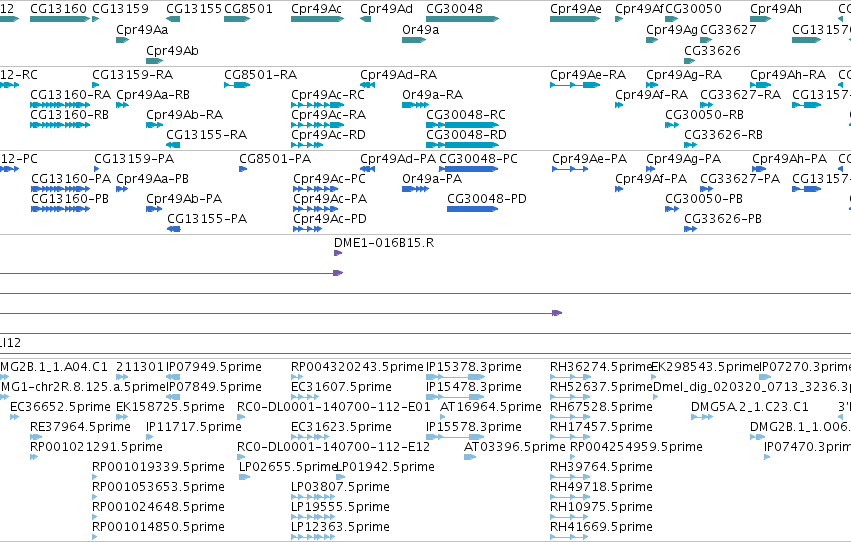The image size is (851, 542).
Task: Open the Cpr49Ac-PC protein label
Action: click(x=329, y=179)
